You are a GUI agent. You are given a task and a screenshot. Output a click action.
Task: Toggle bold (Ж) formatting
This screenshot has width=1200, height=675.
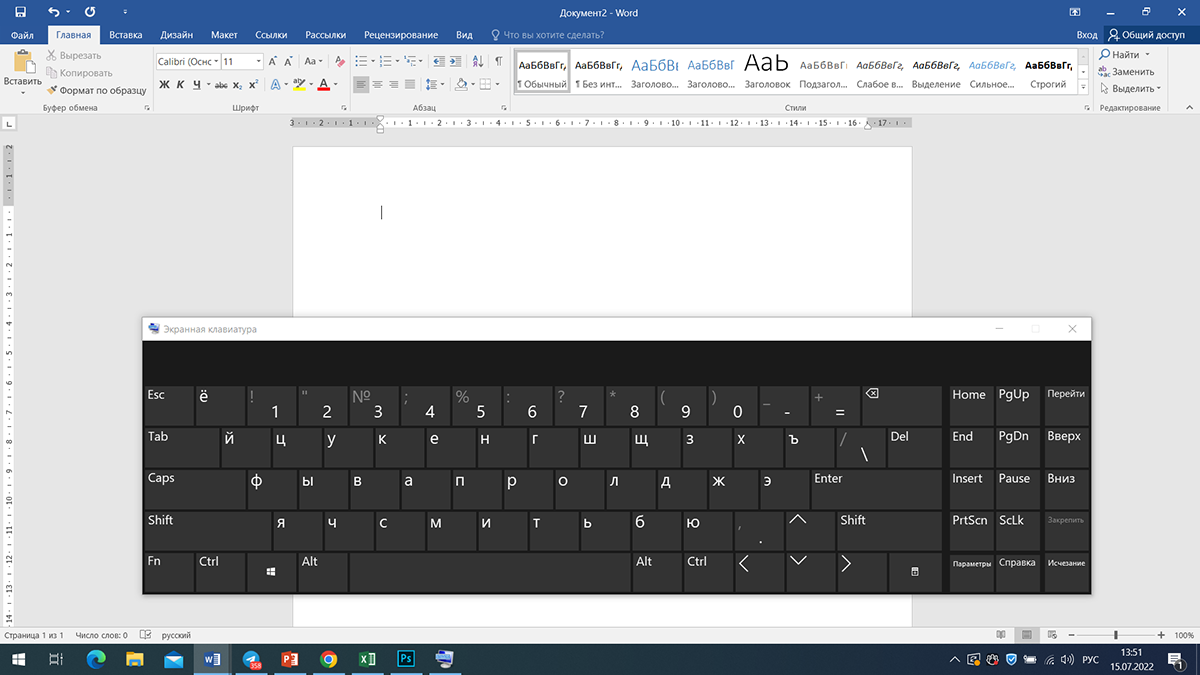coord(165,85)
